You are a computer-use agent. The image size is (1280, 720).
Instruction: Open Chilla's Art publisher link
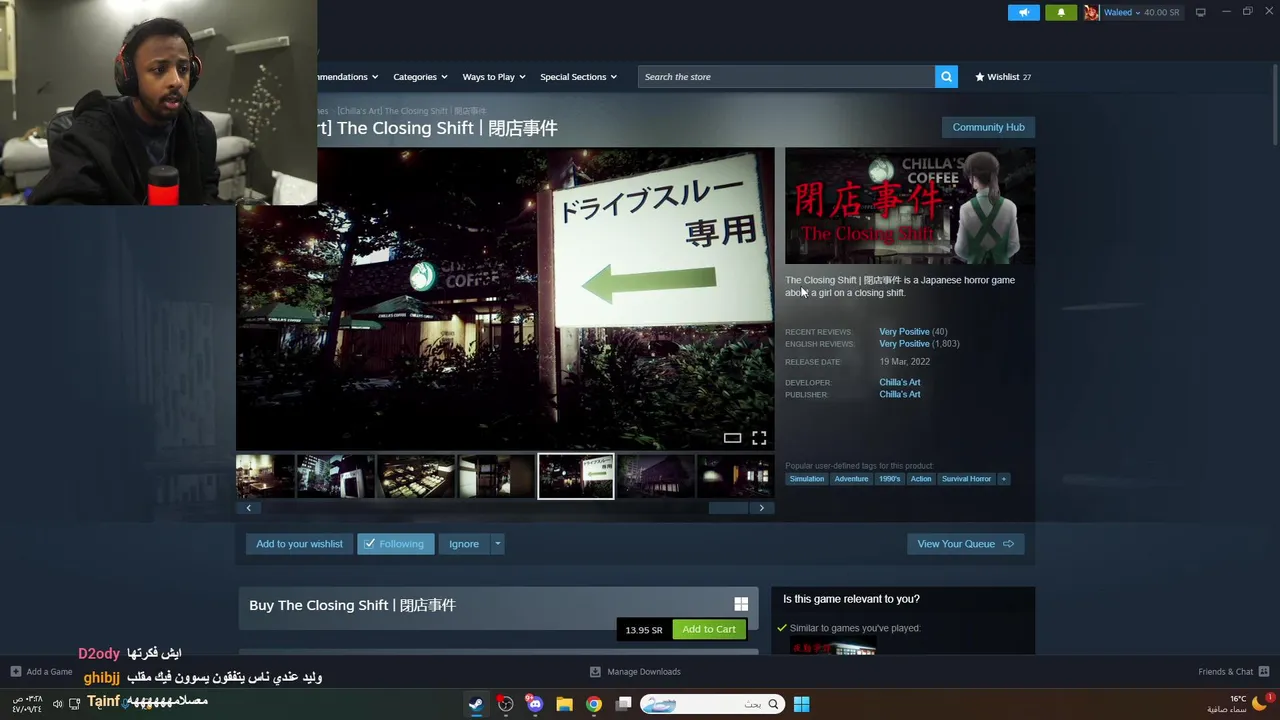click(900, 394)
